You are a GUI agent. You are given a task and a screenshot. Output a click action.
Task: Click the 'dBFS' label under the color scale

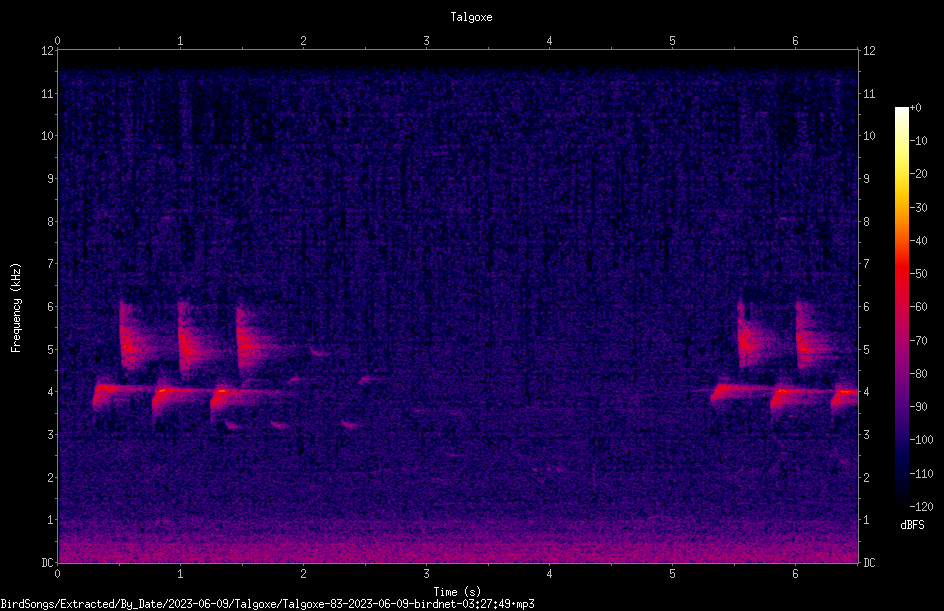[912, 525]
